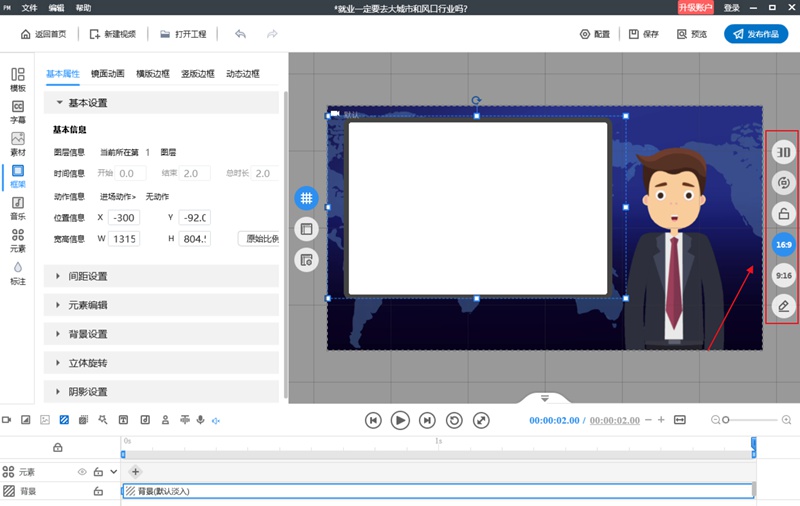800x506 pixels.
Task: Click the W width input field
Action: [x=124, y=239]
